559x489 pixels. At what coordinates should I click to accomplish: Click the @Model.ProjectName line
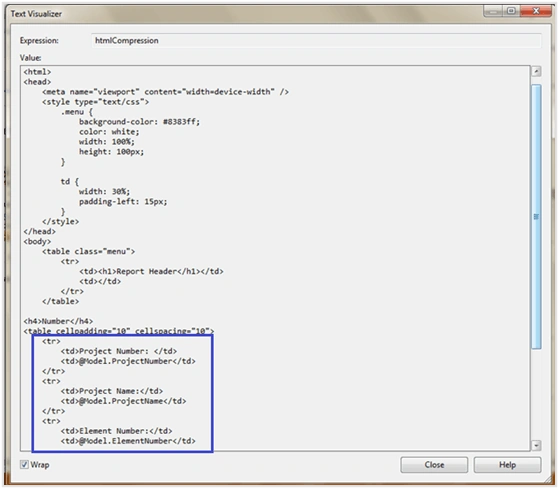(x=123, y=401)
